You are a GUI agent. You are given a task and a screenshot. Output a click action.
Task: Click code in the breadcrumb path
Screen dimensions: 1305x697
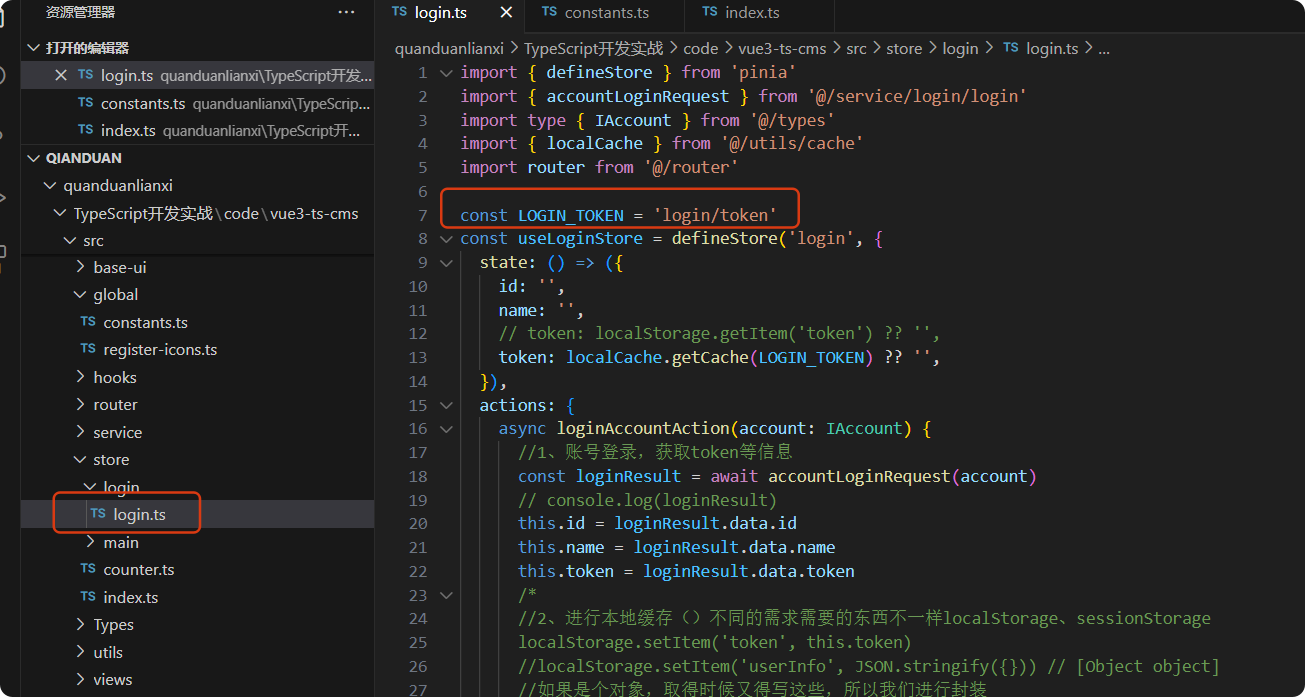[x=701, y=48]
